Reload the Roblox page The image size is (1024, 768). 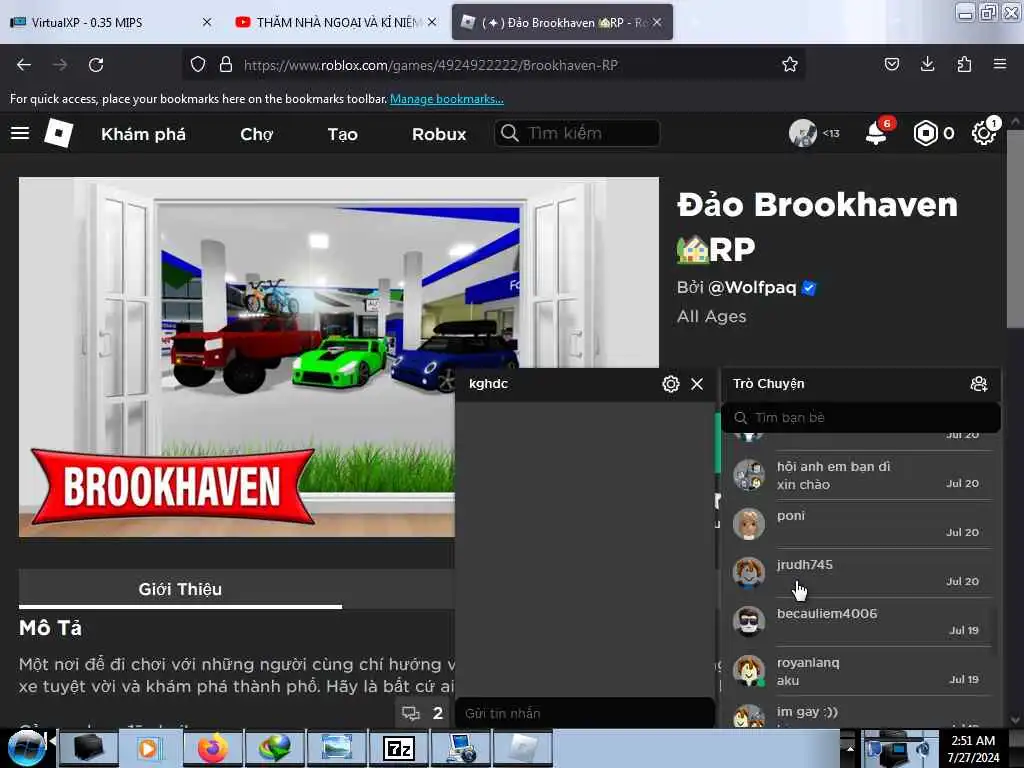pyautogui.click(x=96, y=65)
